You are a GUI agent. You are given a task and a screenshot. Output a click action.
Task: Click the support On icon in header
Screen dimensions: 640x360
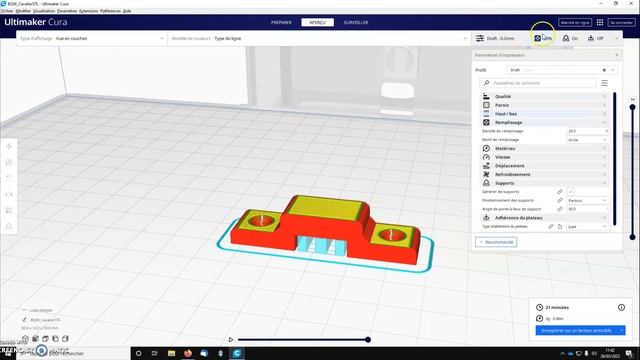[566, 38]
